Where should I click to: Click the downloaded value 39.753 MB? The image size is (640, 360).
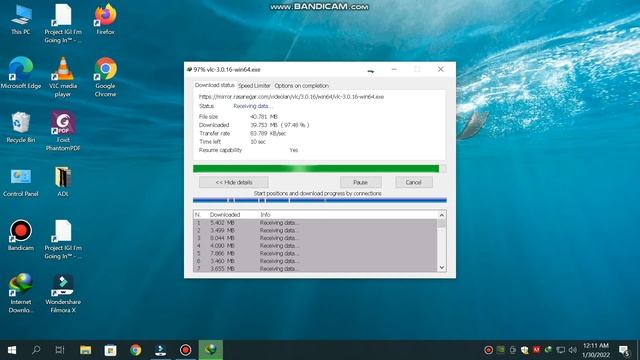[x=279, y=125]
